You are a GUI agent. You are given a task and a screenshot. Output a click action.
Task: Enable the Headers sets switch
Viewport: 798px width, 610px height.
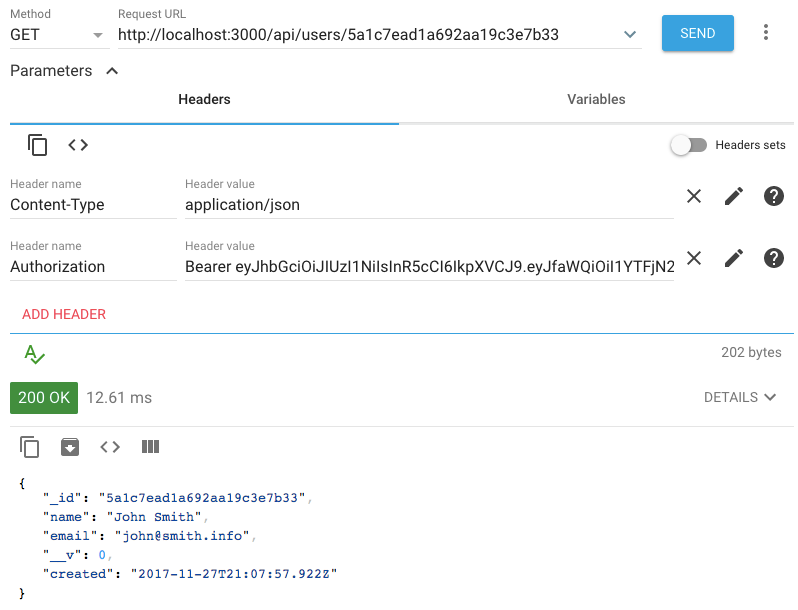pos(688,145)
